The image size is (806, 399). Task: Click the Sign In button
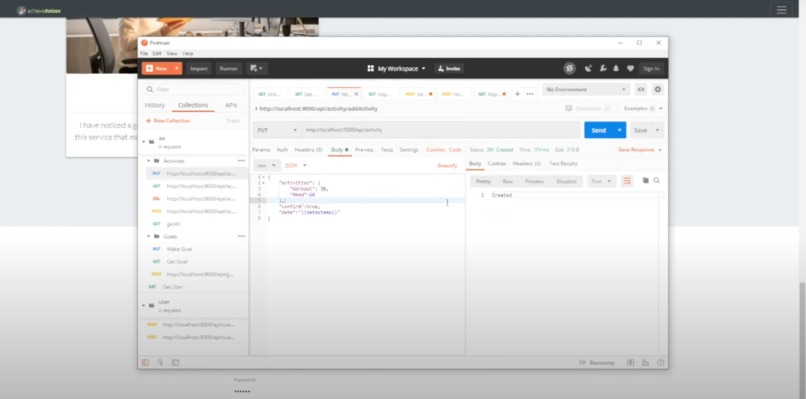tap(651, 68)
